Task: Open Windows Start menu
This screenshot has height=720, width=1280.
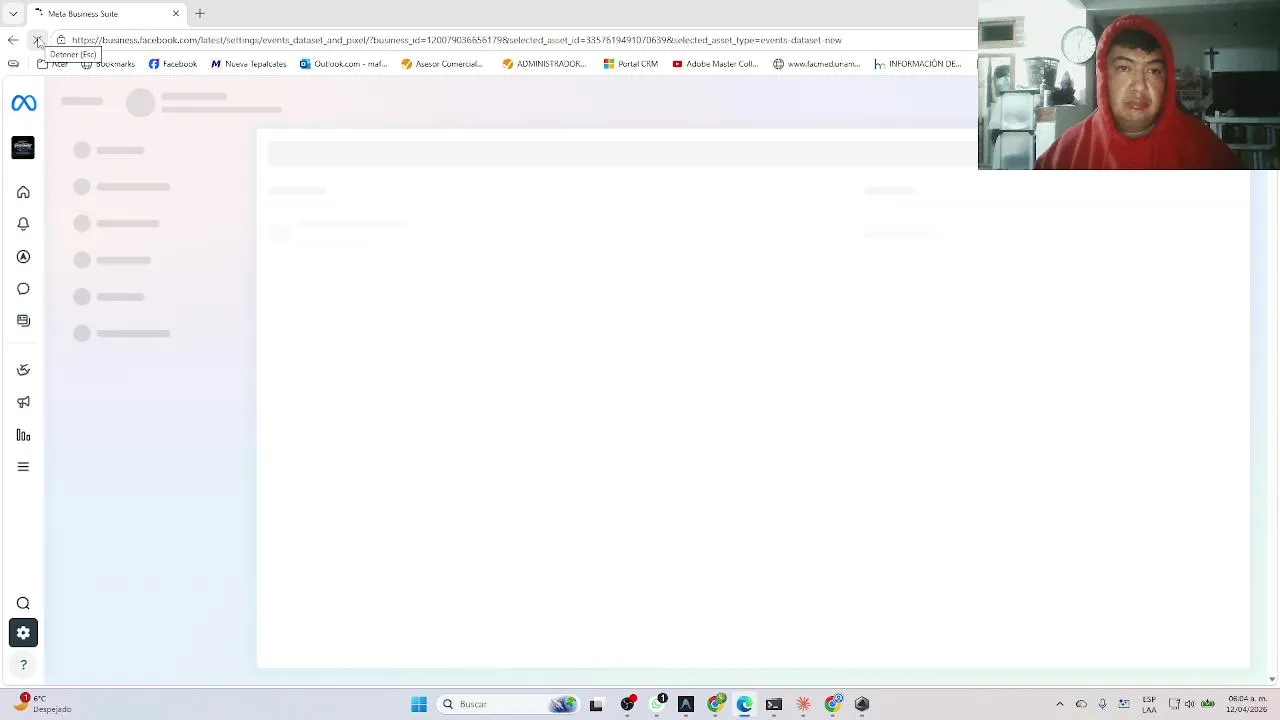Action: [x=419, y=704]
